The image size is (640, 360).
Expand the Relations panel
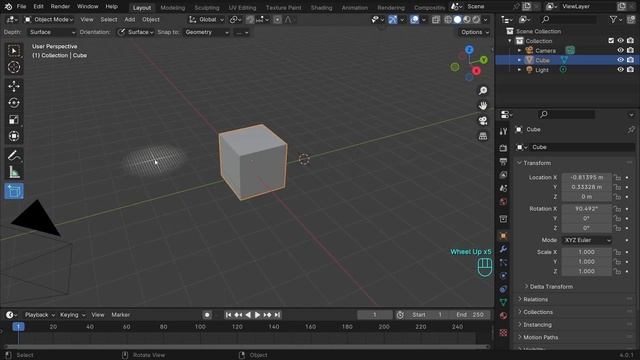click(x=536, y=299)
